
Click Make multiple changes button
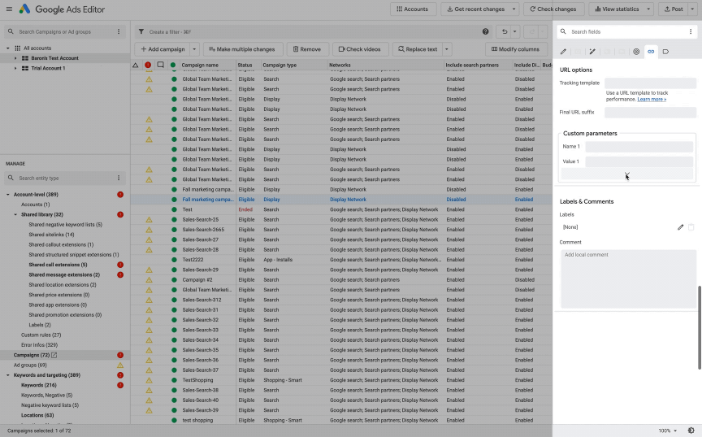coord(242,49)
